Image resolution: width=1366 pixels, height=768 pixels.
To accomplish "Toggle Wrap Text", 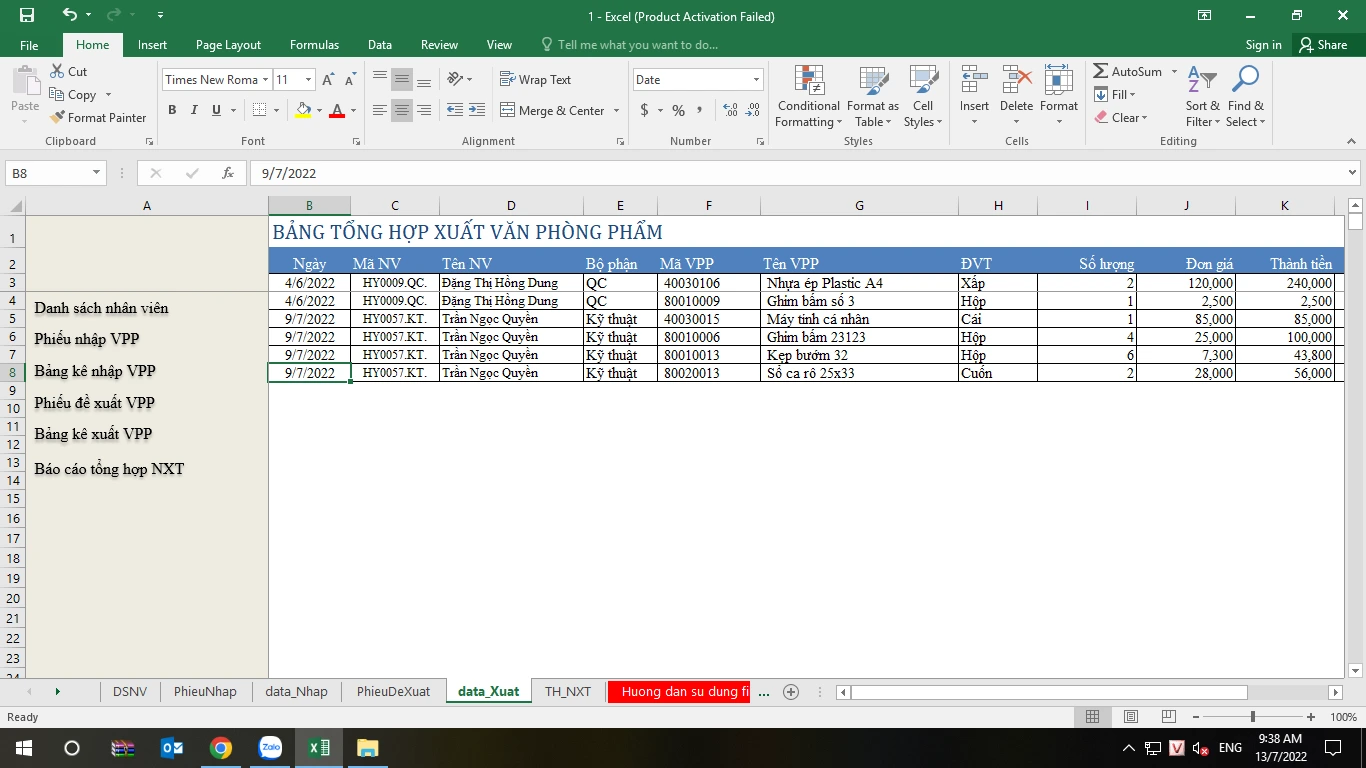I will point(535,80).
